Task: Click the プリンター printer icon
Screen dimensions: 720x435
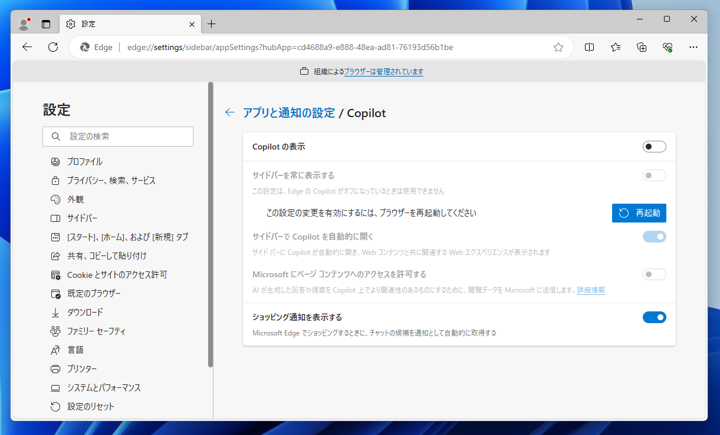Action: click(x=55, y=369)
